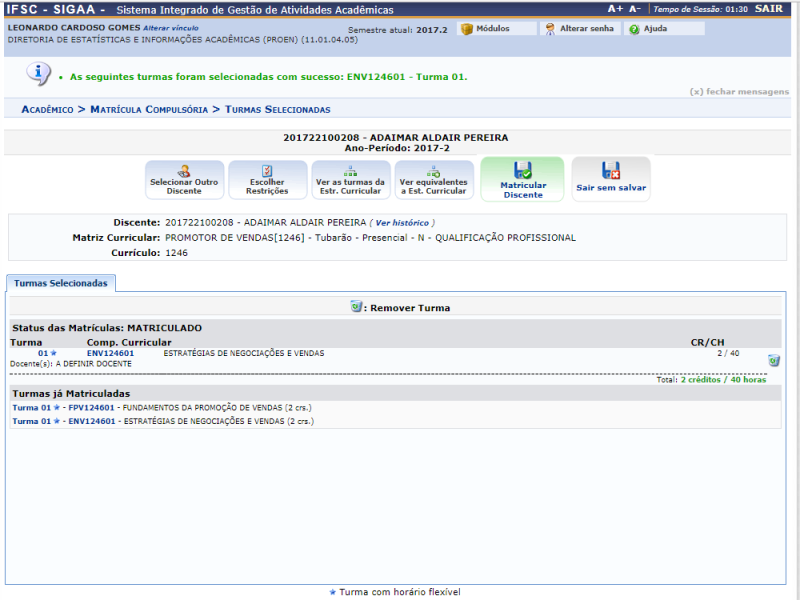Close messages via fechar mensagens

point(739,92)
